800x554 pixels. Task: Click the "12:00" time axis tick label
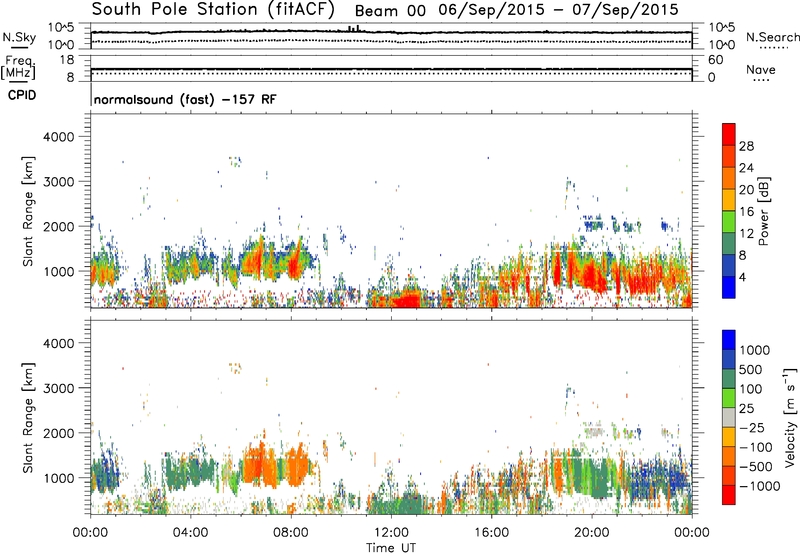[x=391, y=533]
